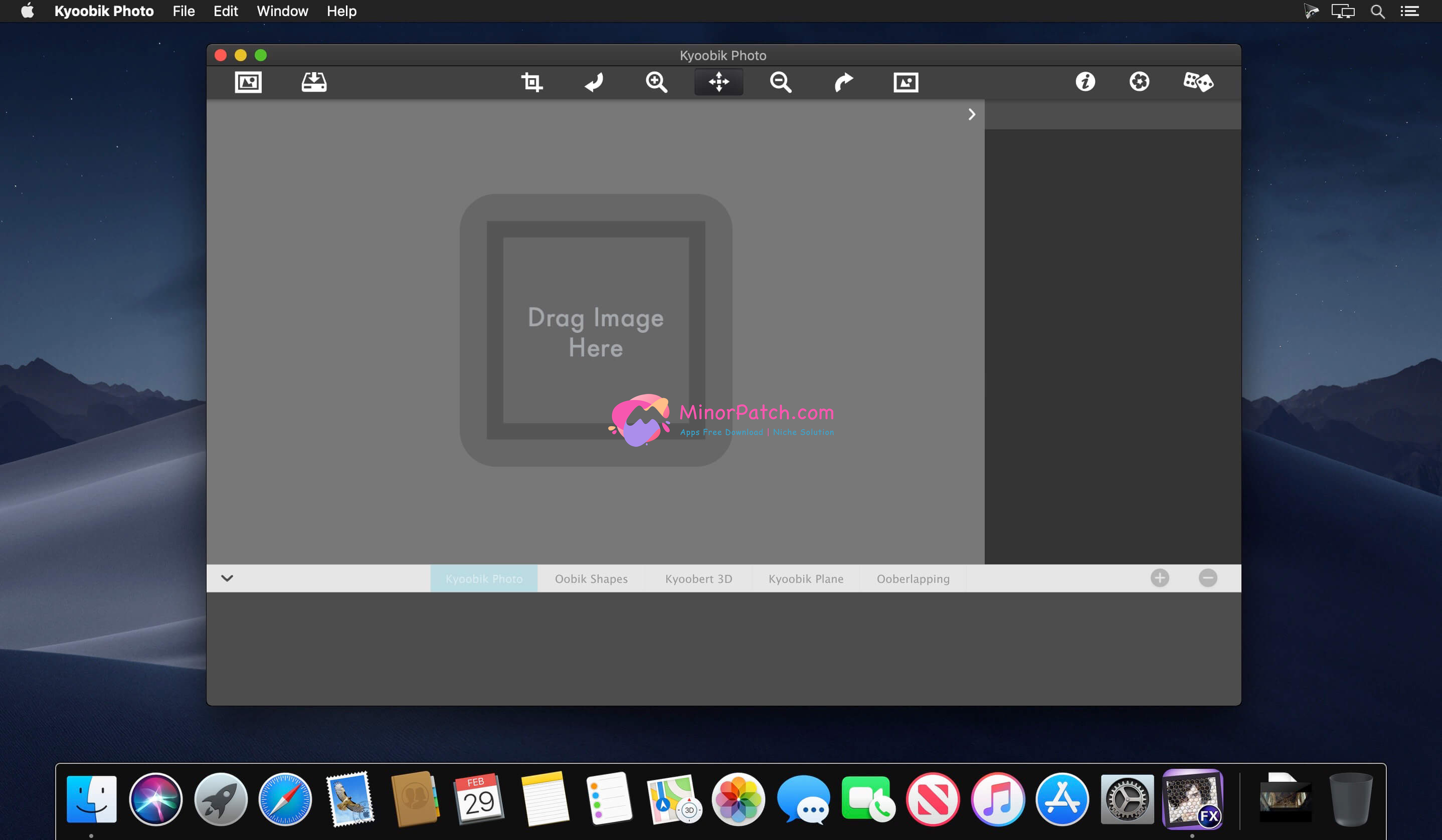
Task: Click the zoom out magnifier icon
Action: pyautogui.click(x=781, y=82)
